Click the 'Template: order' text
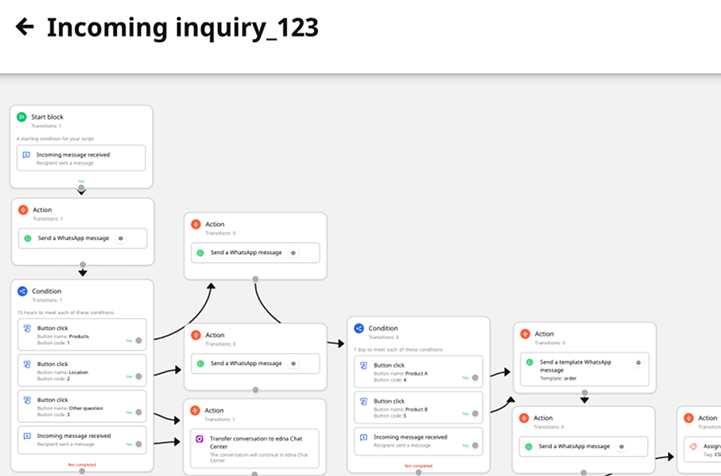Image resolution: width=721 pixels, height=476 pixels. click(x=558, y=379)
